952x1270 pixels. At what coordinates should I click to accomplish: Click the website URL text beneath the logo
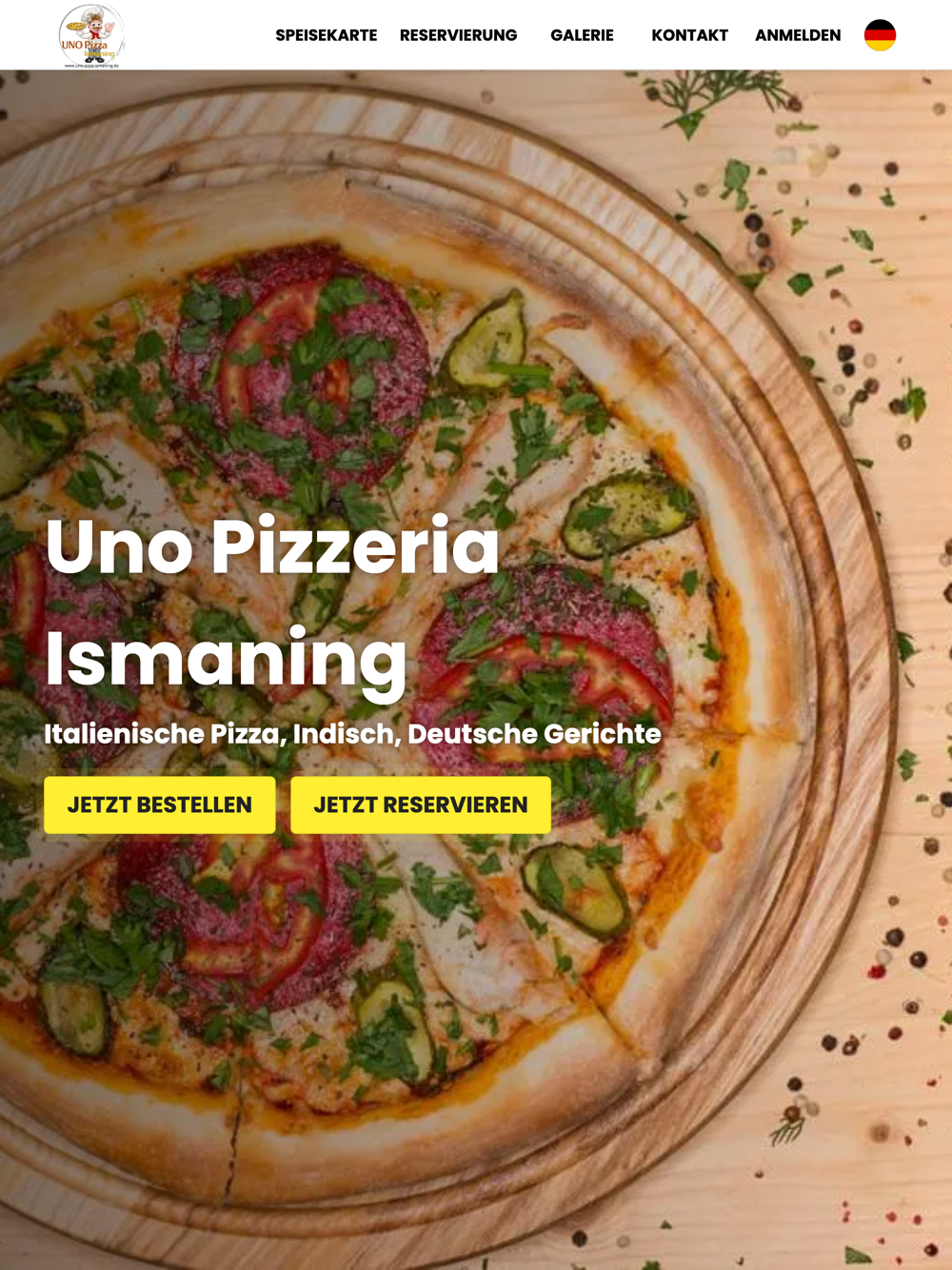(91, 66)
